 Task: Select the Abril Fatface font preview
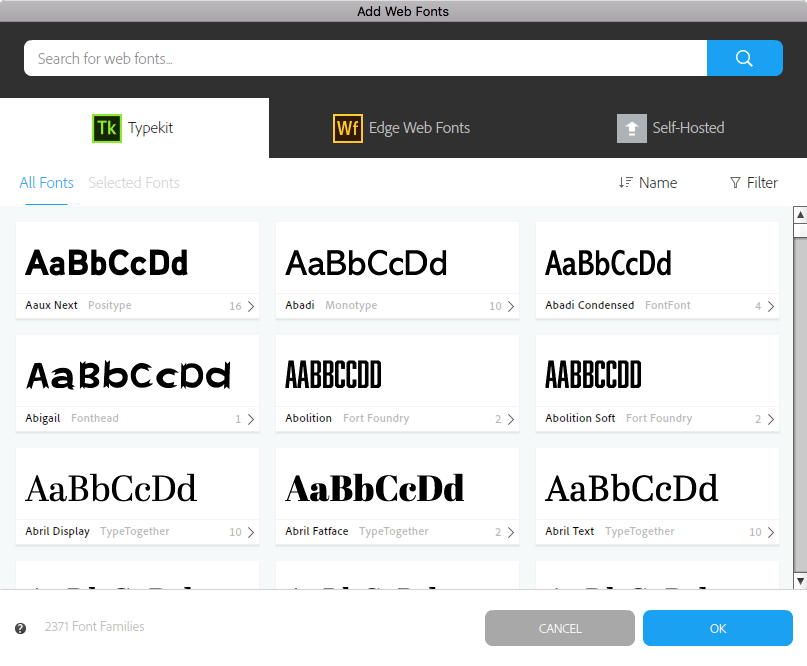(375, 488)
